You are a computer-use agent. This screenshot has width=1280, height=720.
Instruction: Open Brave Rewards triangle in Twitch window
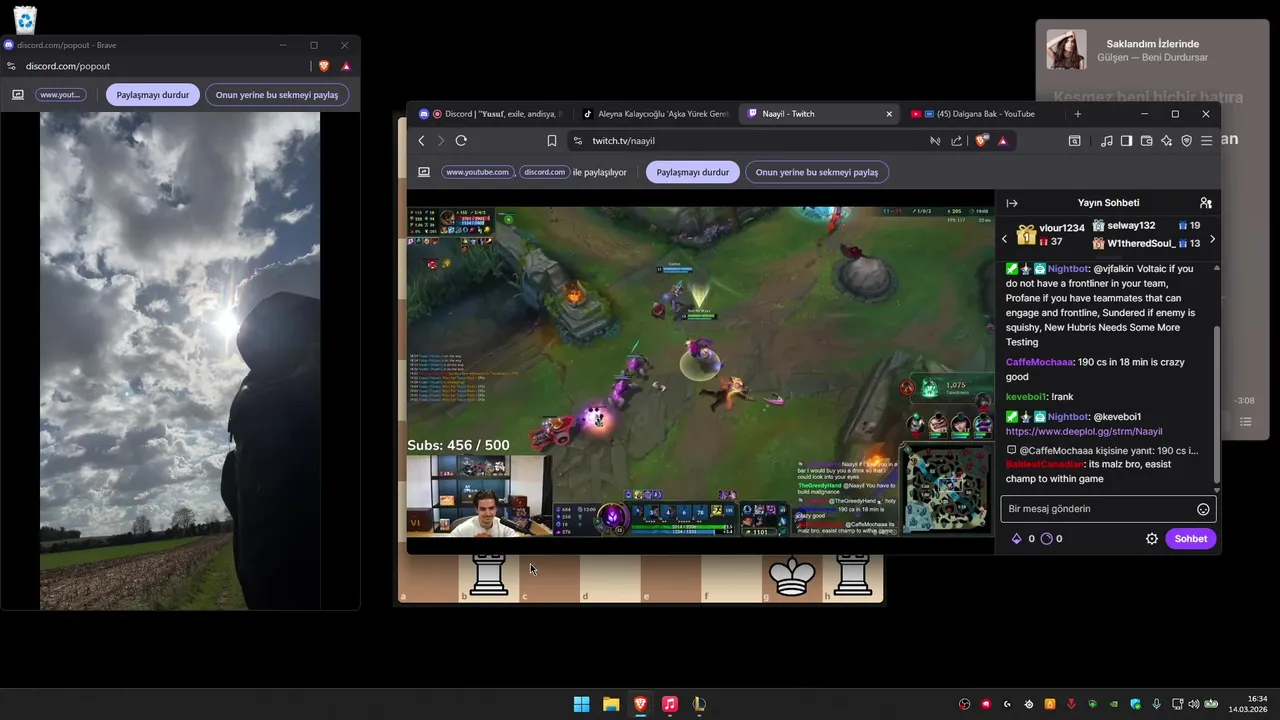pyautogui.click(x=1002, y=141)
